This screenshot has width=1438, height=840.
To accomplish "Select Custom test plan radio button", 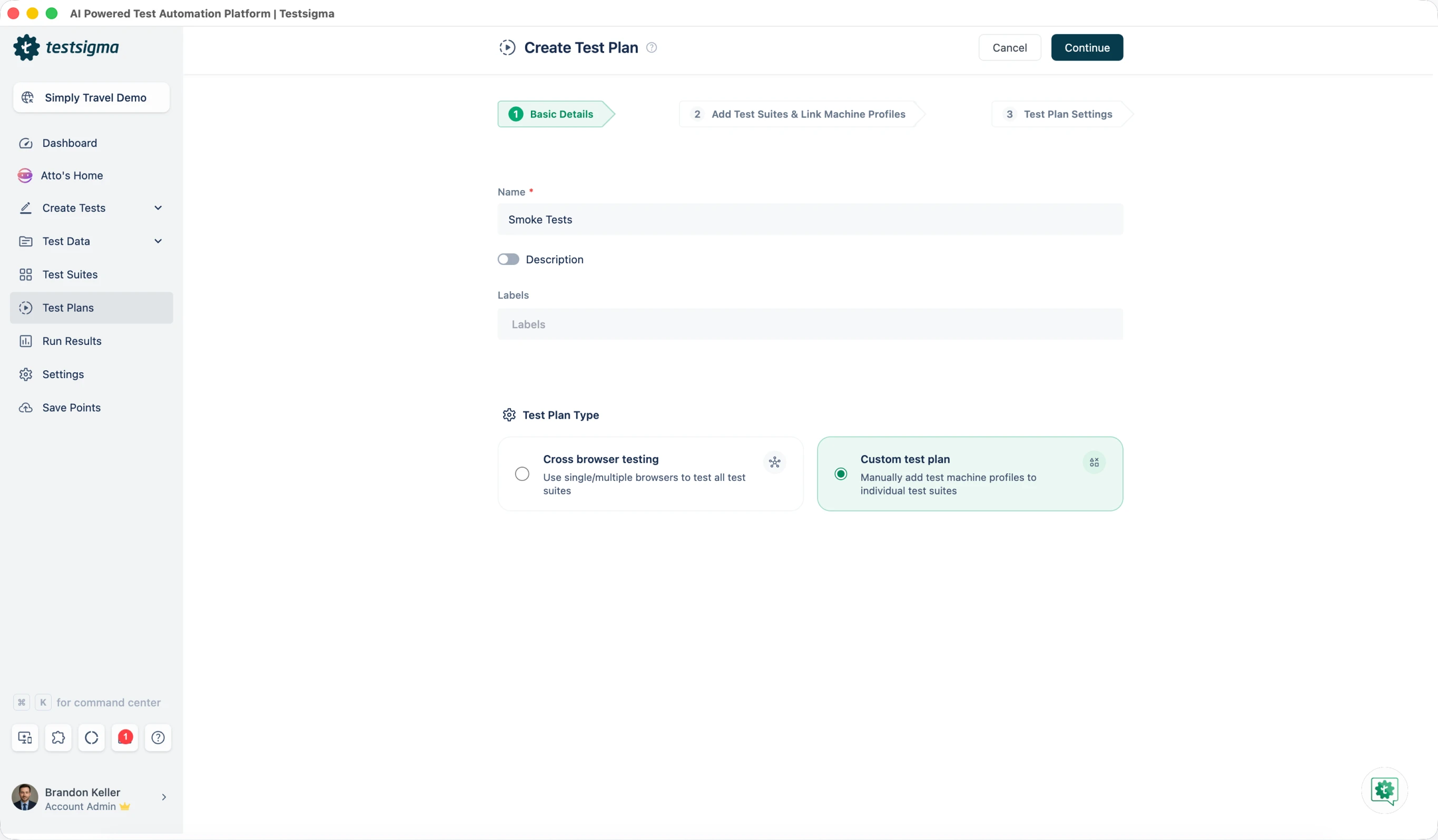I will [x=841, y=473].
